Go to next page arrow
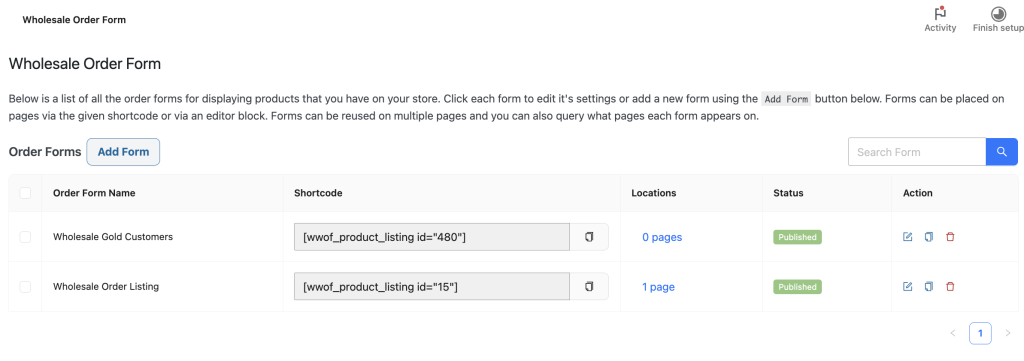 pos(1008,333)
